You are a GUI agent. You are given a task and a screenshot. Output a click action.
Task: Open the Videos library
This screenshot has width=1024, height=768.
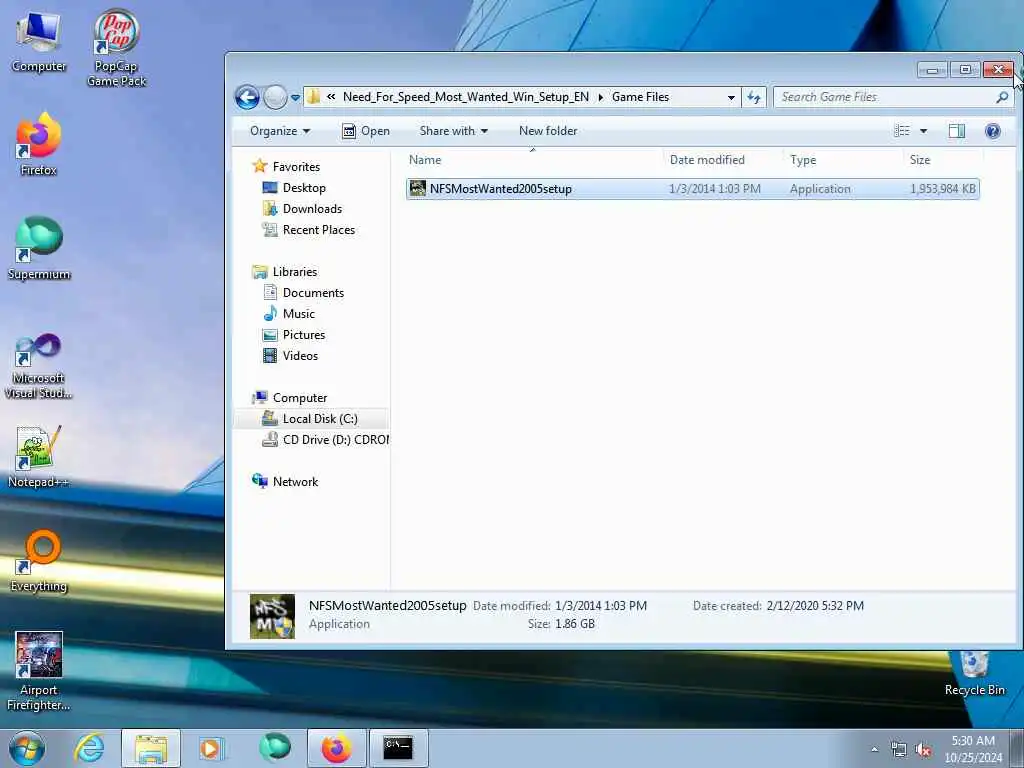point(300,356)
